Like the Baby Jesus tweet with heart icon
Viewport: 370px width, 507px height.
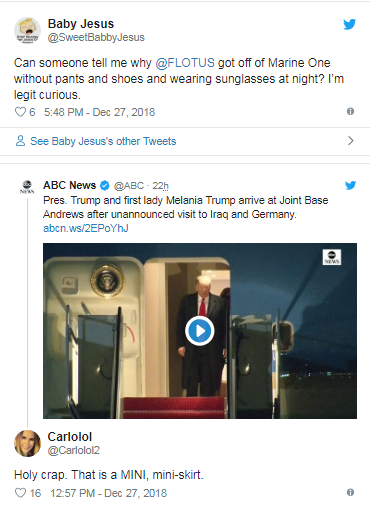[x=20, y=112]
